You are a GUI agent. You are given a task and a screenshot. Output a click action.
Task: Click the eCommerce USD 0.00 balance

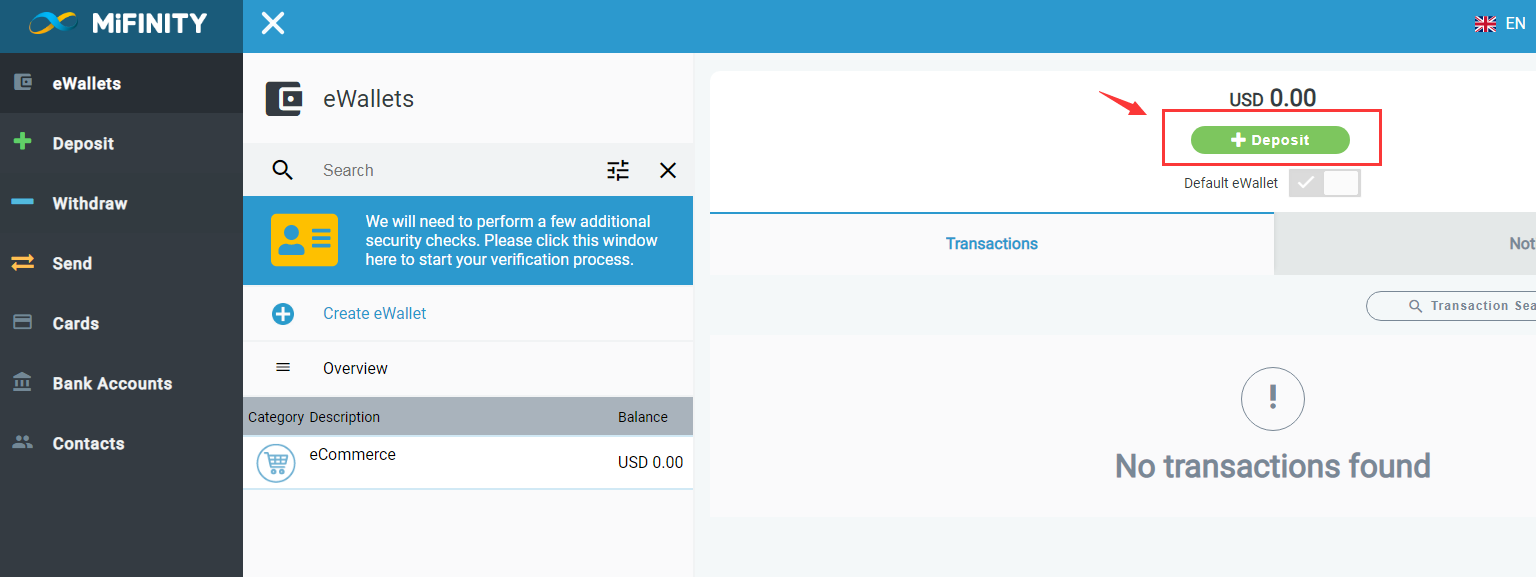coord(651,462)
